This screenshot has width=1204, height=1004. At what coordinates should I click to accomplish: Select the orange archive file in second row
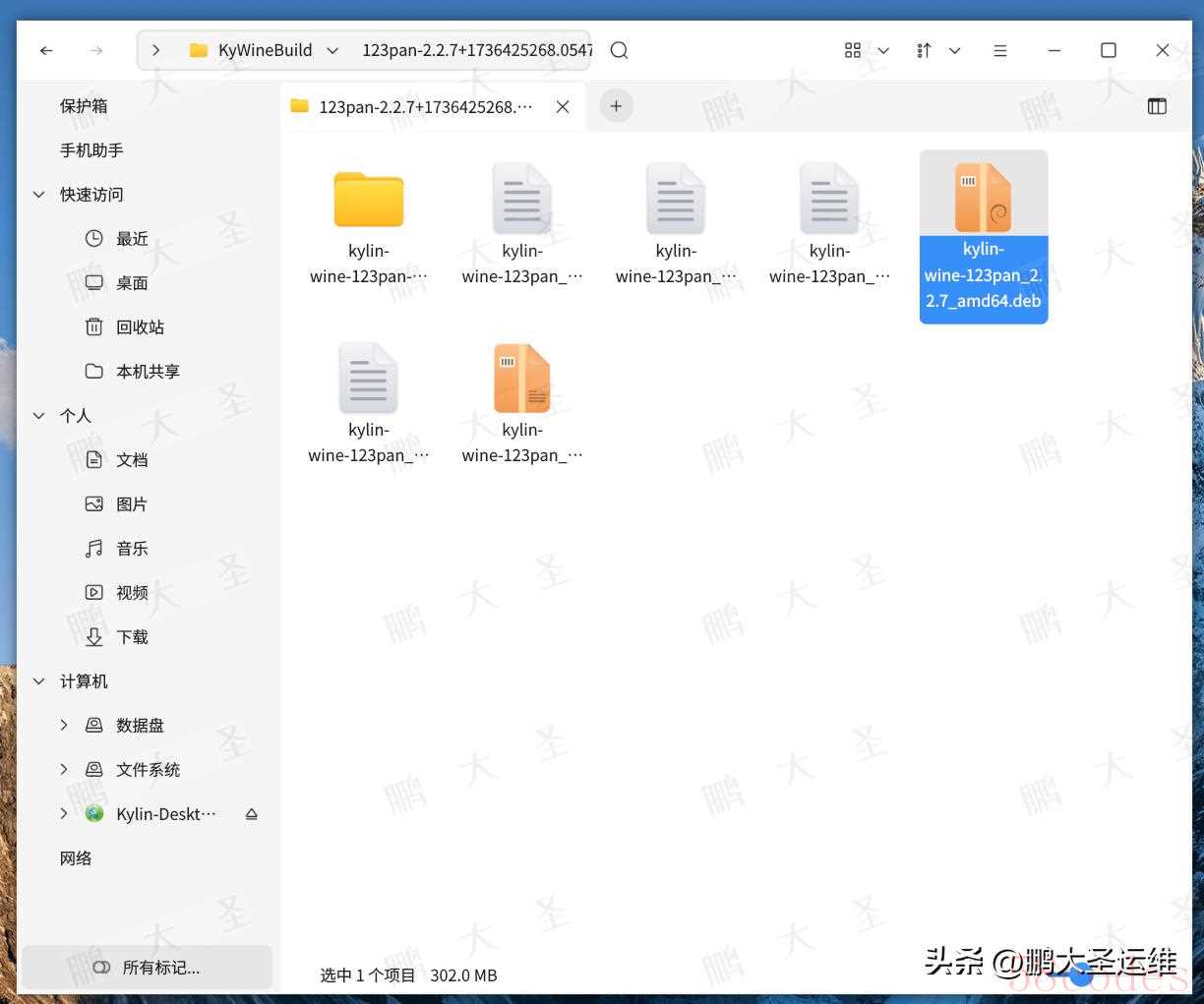[x=521, y=379]
